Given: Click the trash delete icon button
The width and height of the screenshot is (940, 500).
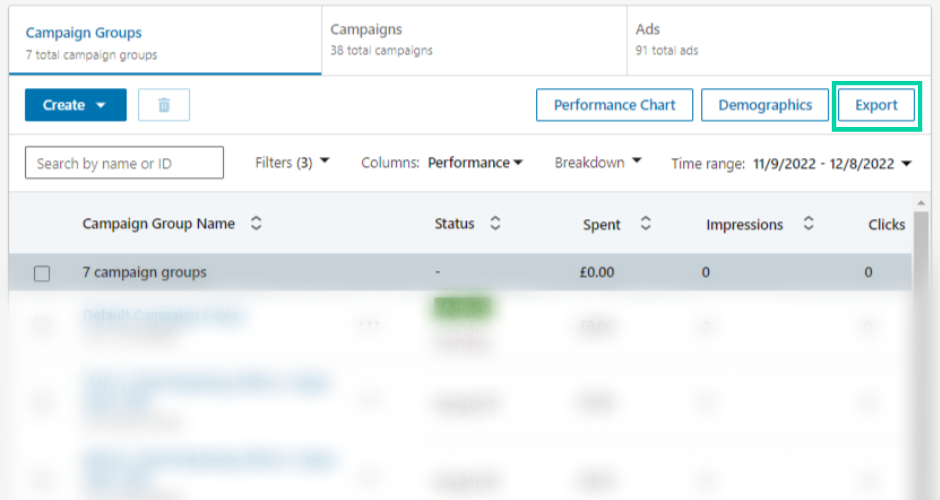Looking at the screenshot, I should pyautogui.click(x=164, y=105).
